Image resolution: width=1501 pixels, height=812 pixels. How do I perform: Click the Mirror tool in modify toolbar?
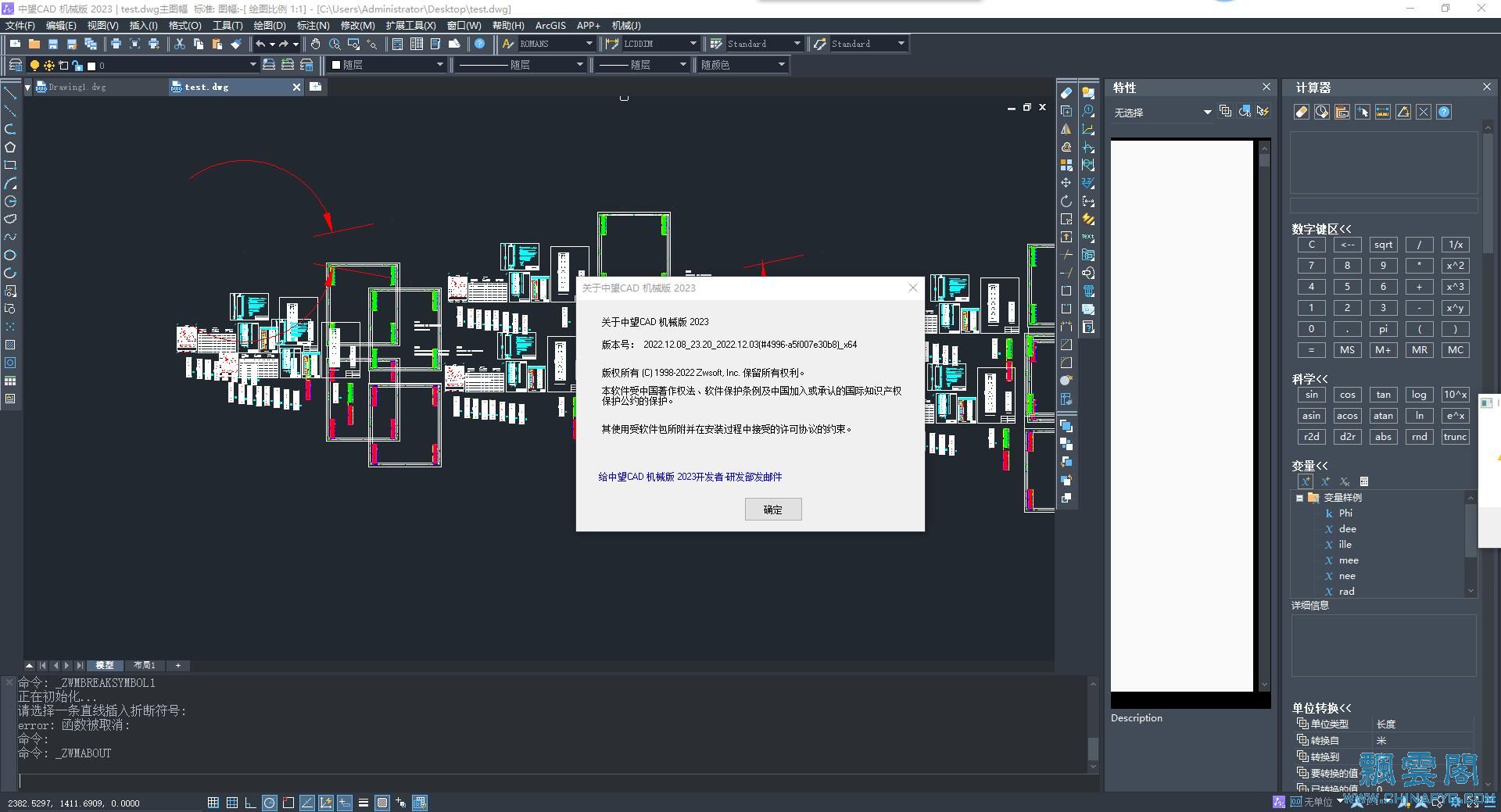click(x=1066, y=129)
